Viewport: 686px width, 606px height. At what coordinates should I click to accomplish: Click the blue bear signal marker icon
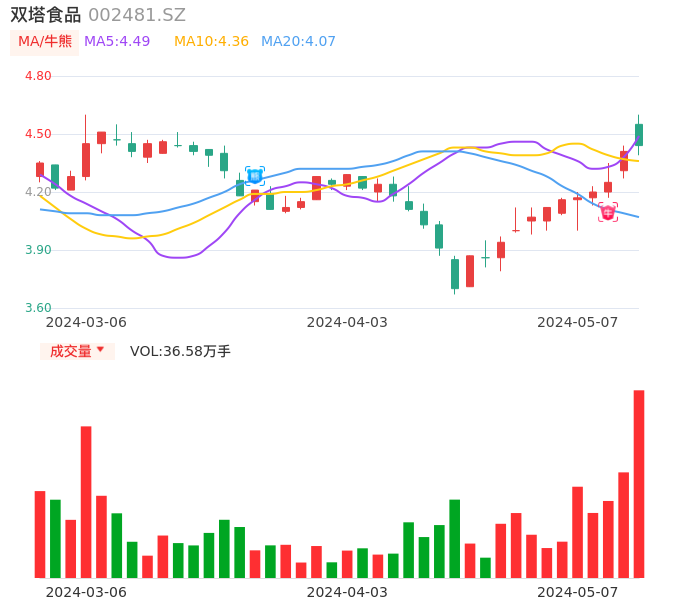(x=255, y=176)
